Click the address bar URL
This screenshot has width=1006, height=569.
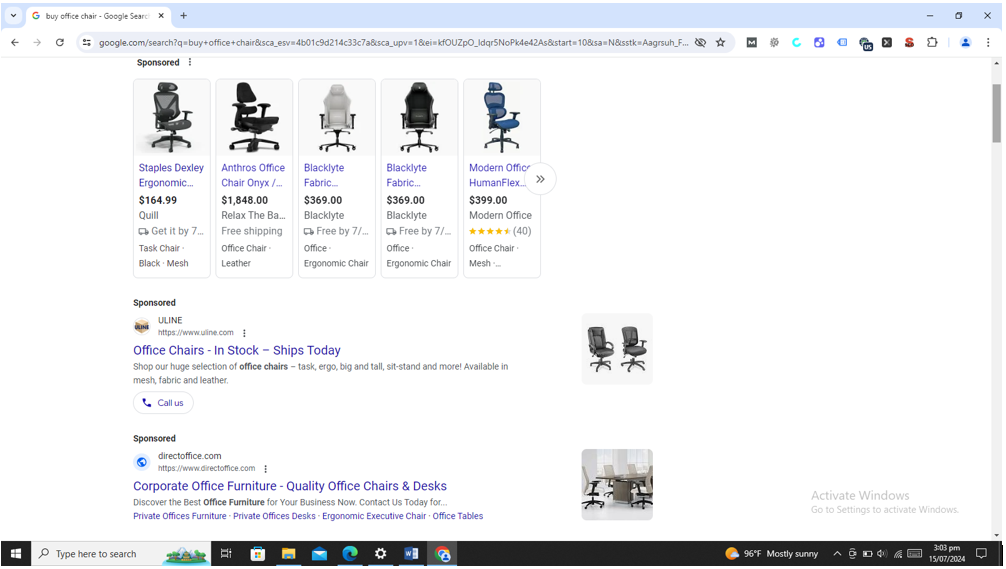click(x=393, y=42)
